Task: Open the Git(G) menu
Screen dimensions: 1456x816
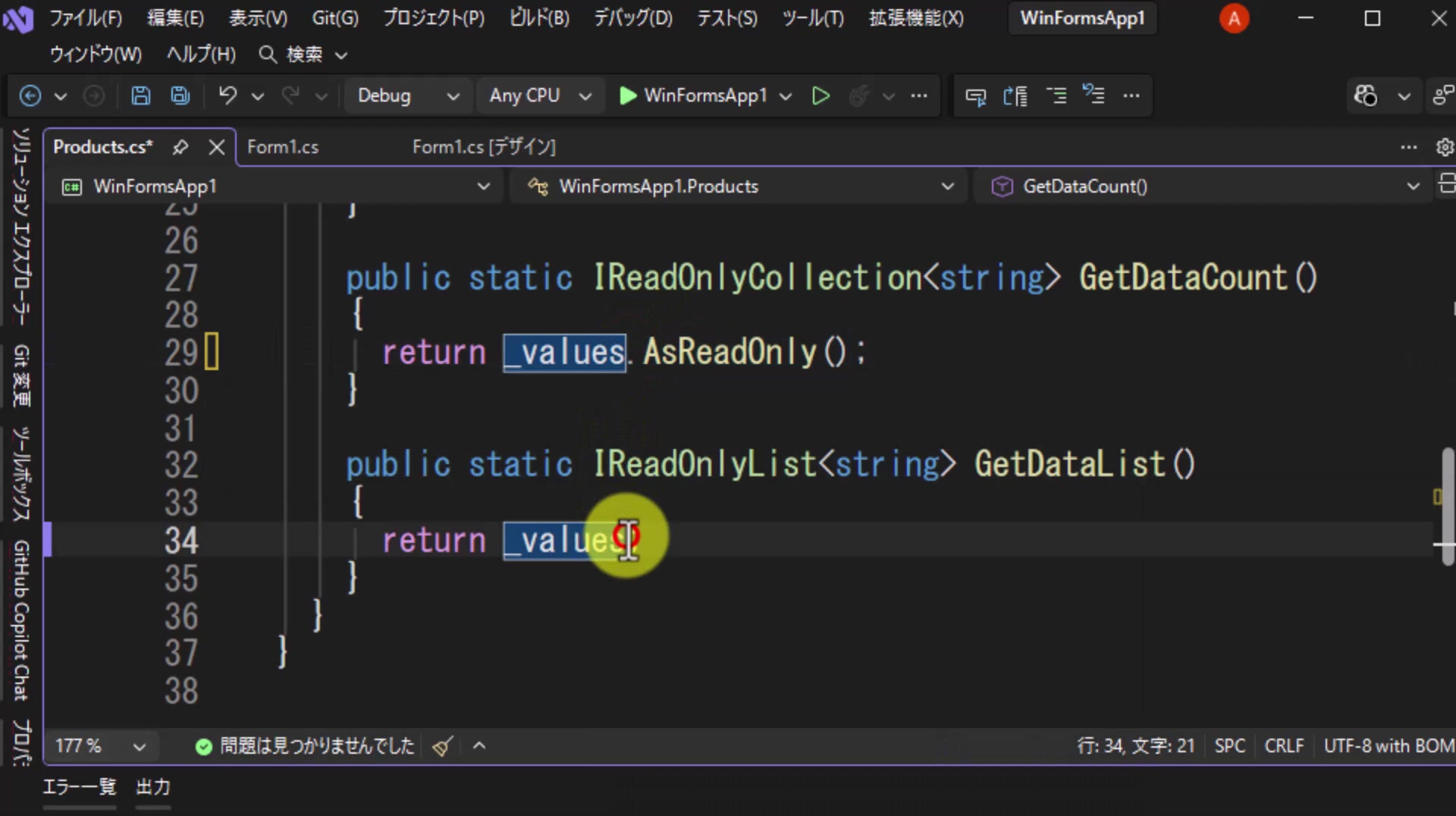Action: point(335,18)
